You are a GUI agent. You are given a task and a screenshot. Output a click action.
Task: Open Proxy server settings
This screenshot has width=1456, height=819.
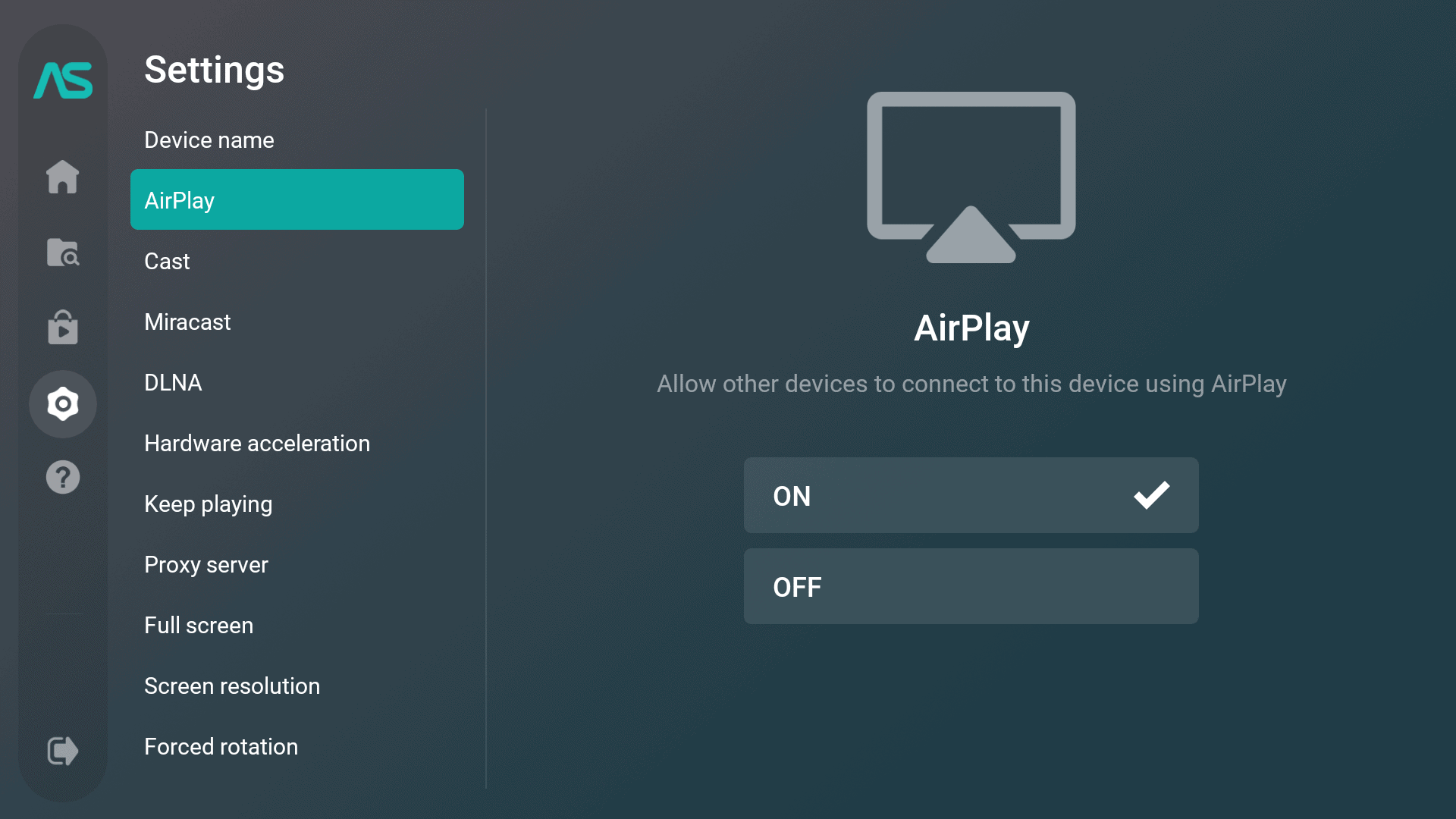[206, 565]
